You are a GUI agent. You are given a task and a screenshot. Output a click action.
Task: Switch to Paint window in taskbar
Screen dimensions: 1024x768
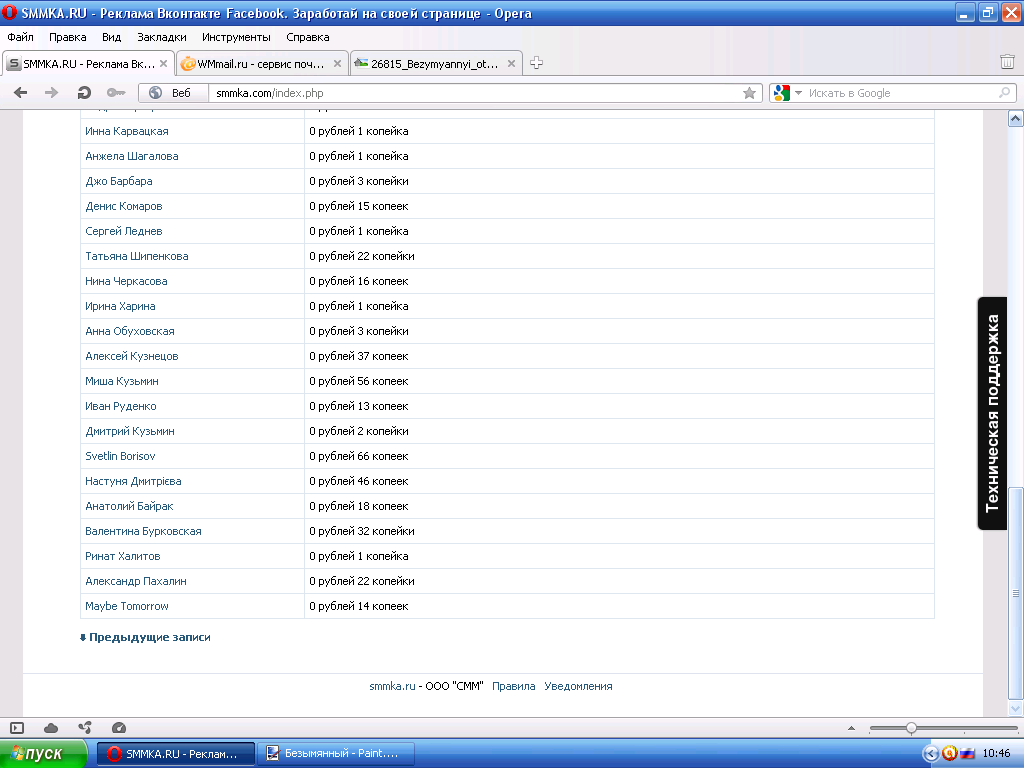(336, 754)
